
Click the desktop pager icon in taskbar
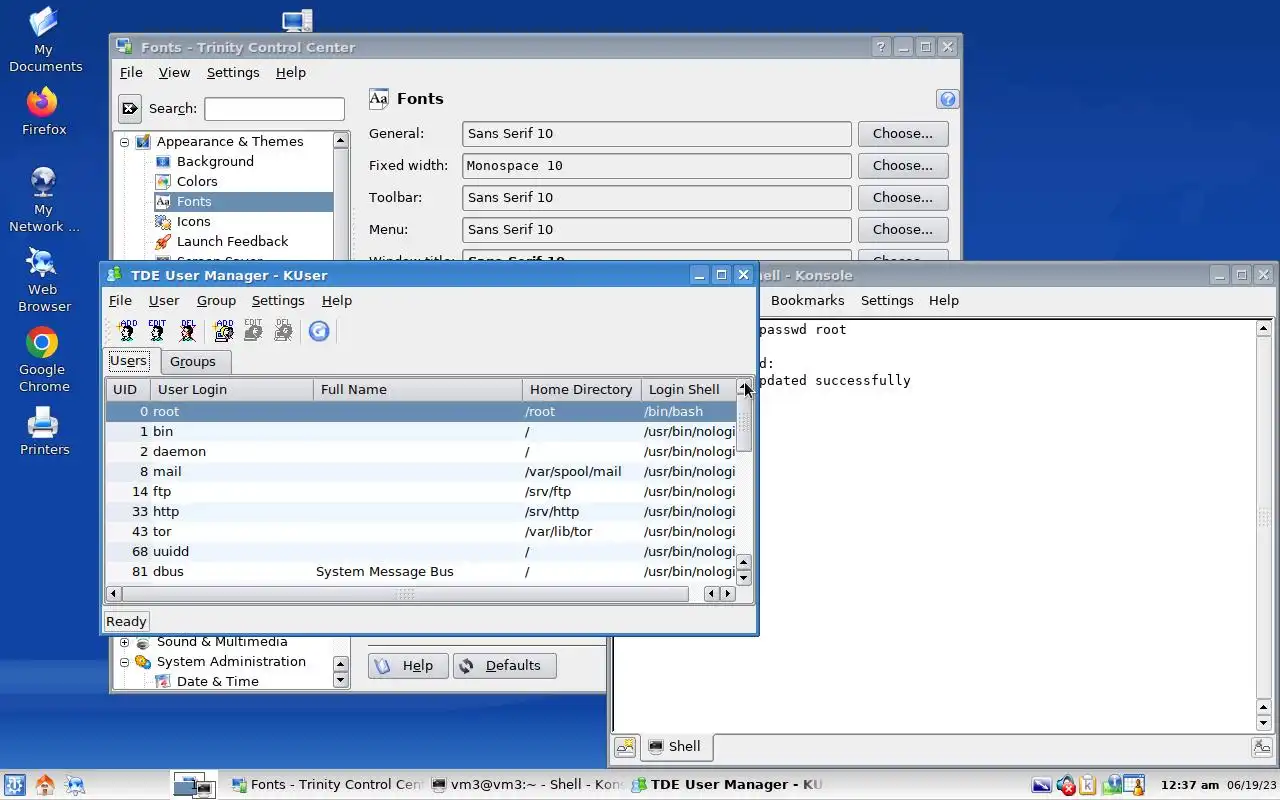193,785
